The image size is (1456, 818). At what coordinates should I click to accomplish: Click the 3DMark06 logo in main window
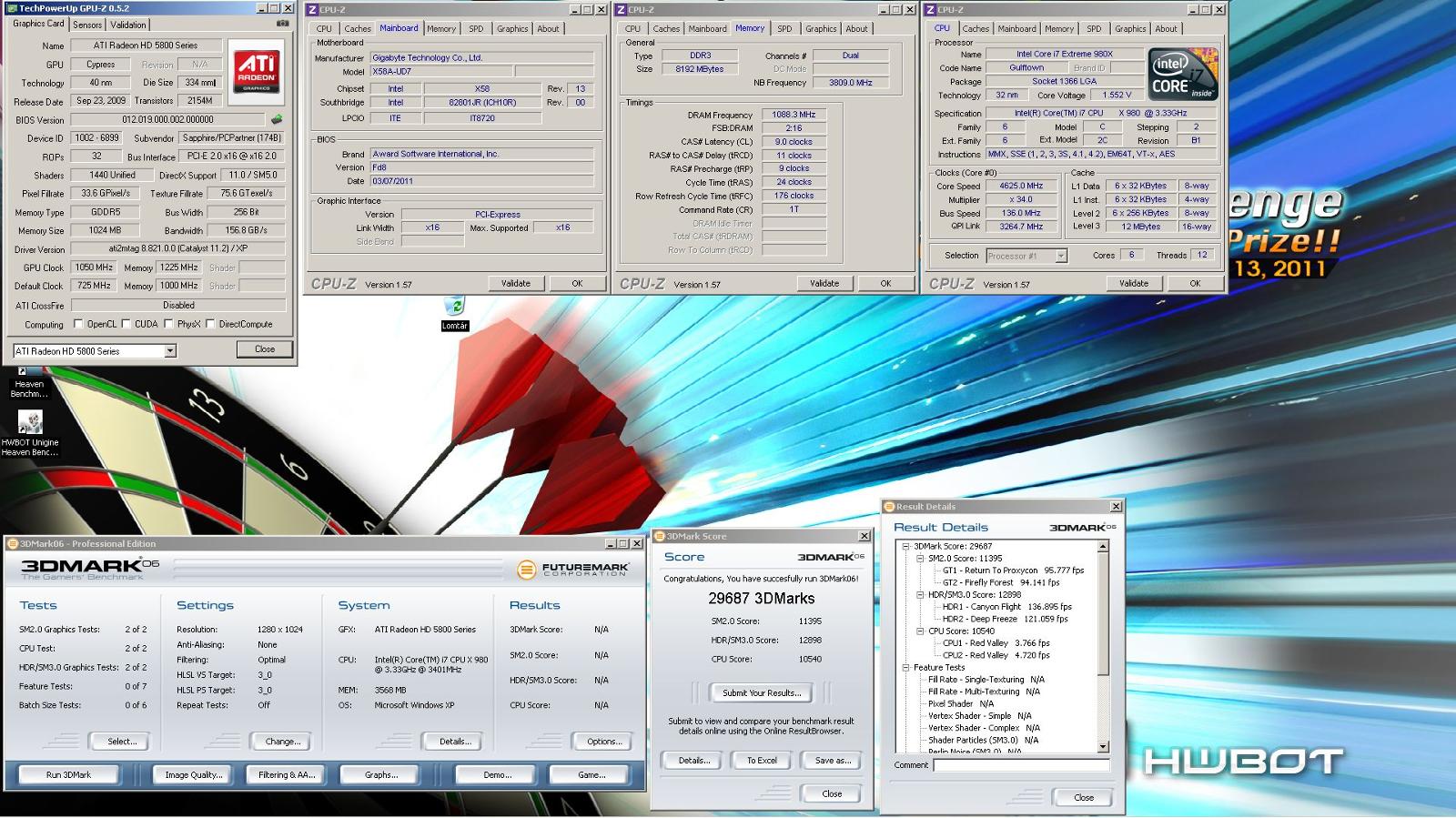click(x=89, y=568)
